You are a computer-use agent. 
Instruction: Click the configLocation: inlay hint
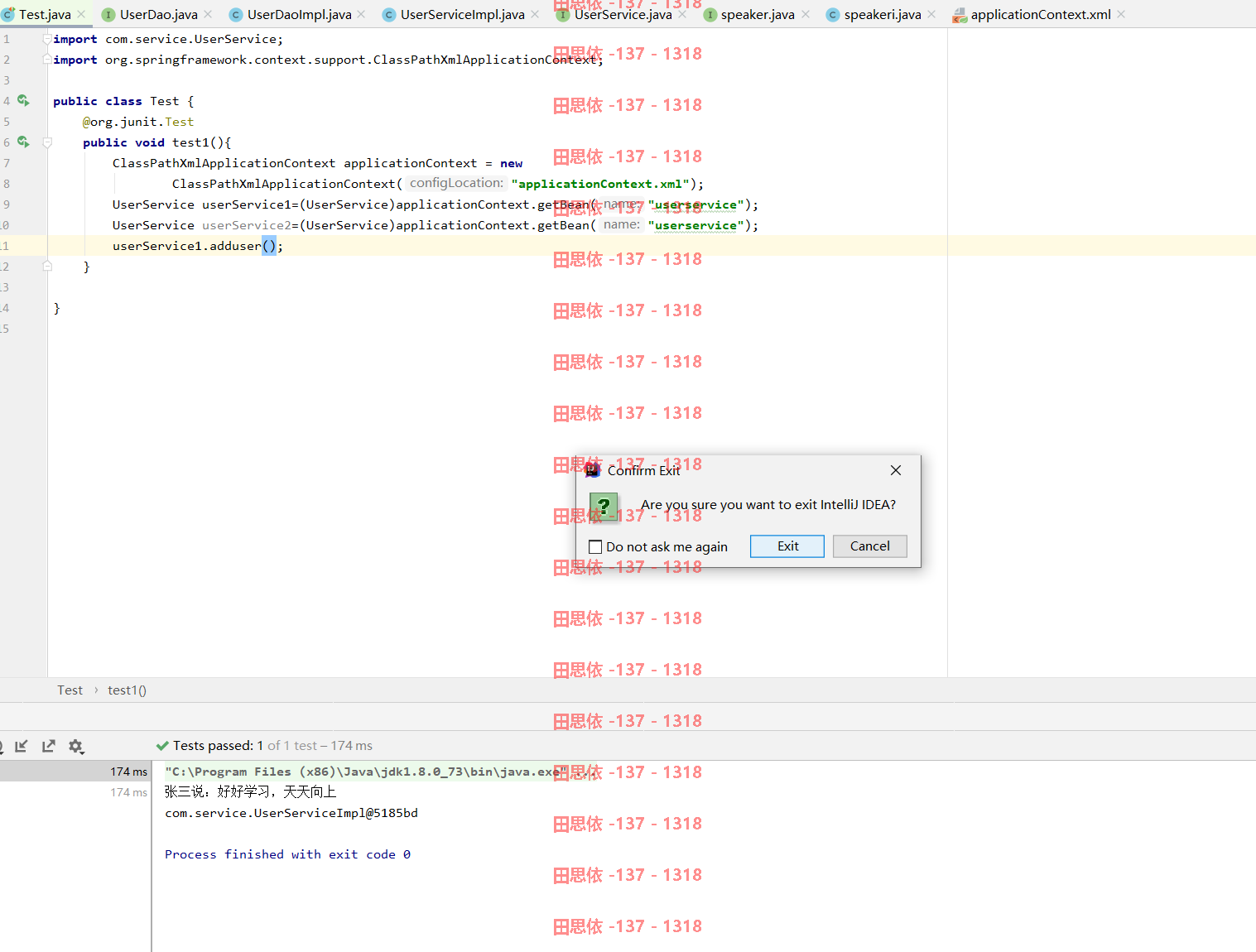tap(456, 183)
